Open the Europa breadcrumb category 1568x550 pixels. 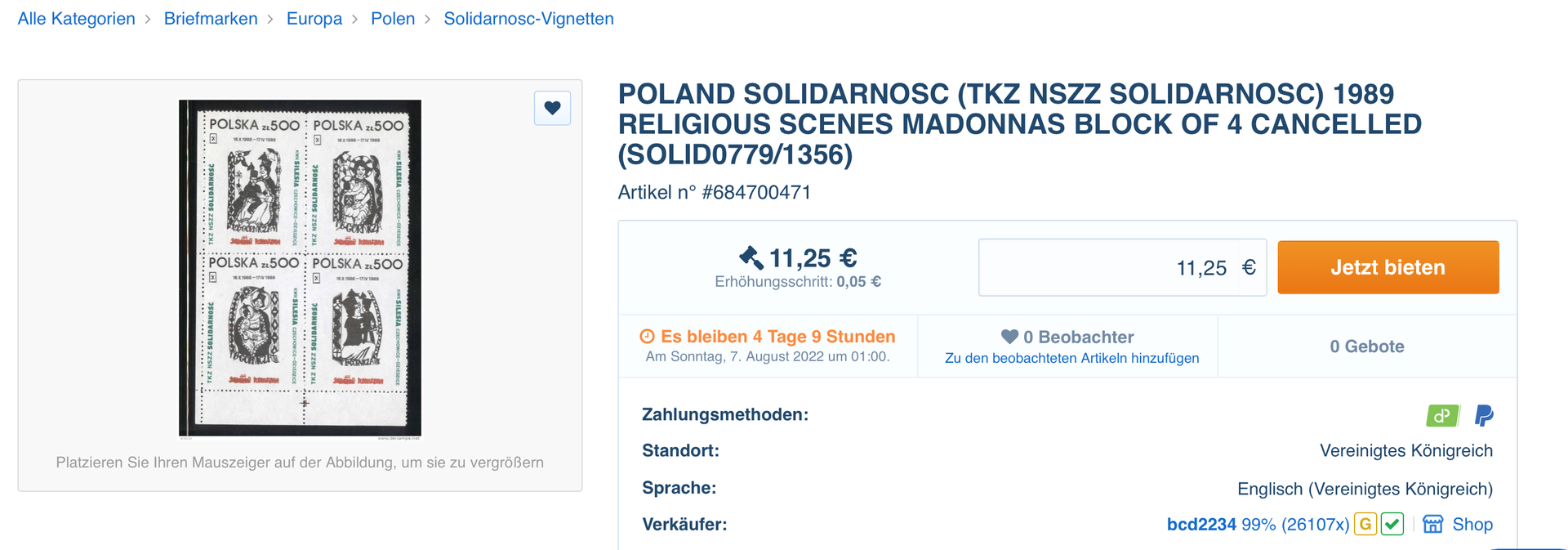click(x=314, y=19)
